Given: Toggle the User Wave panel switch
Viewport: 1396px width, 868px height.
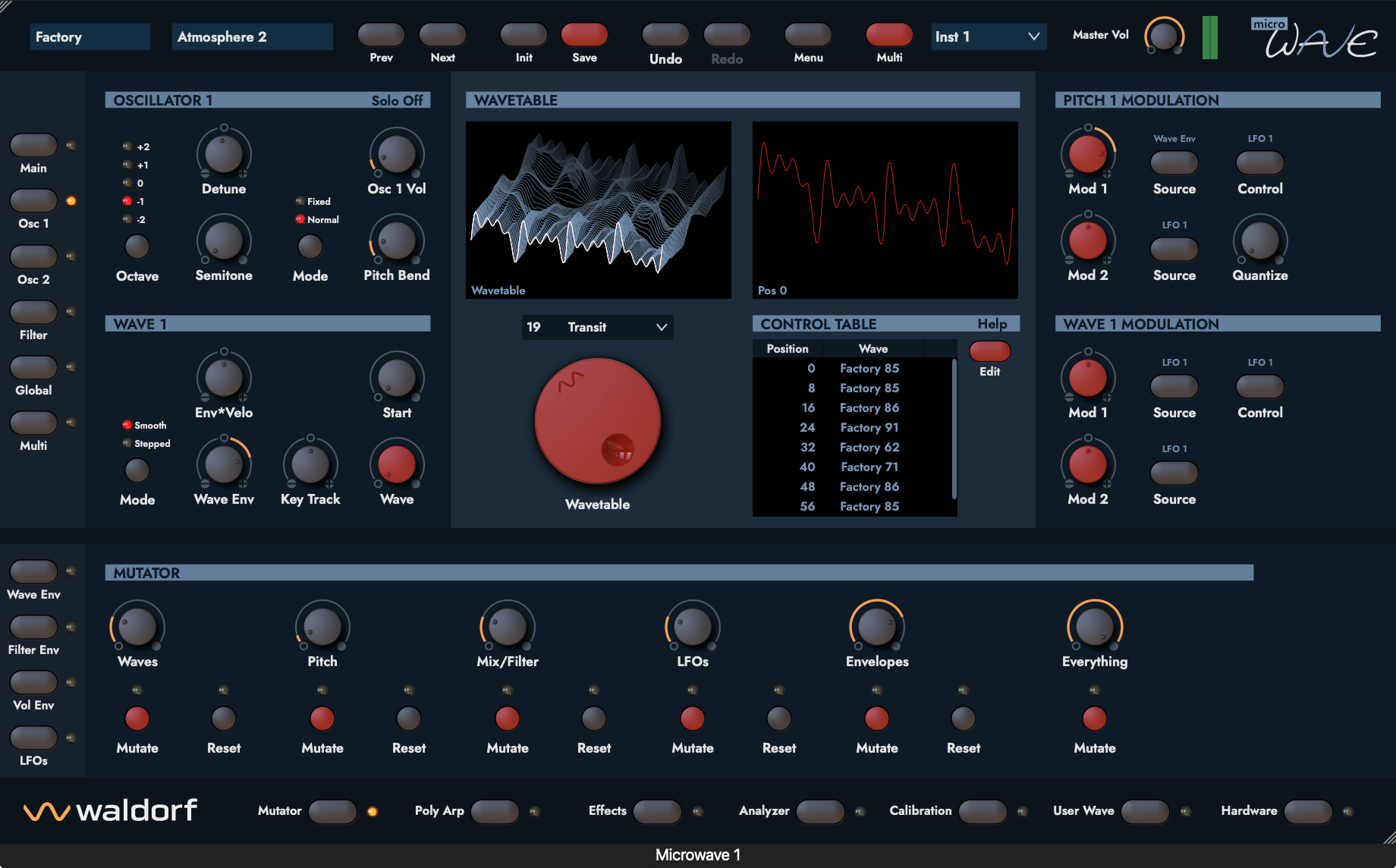Looking at the screenshot, I should coord(1145,811).
